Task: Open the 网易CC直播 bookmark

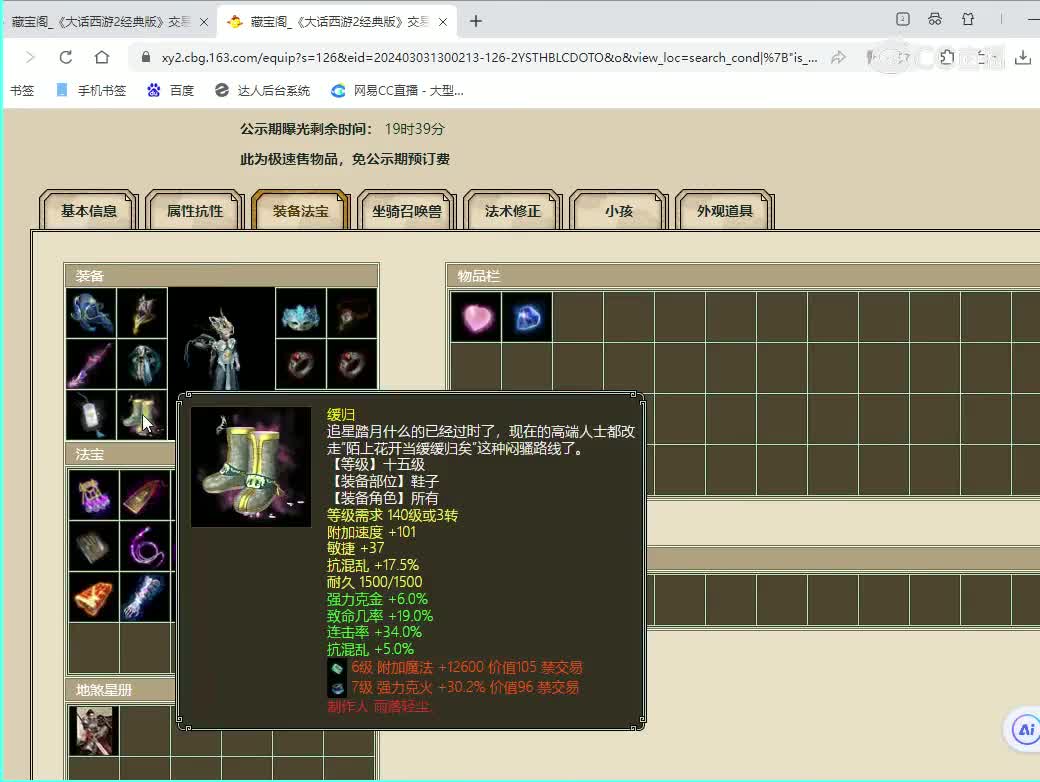Action: tap(397, 90)
